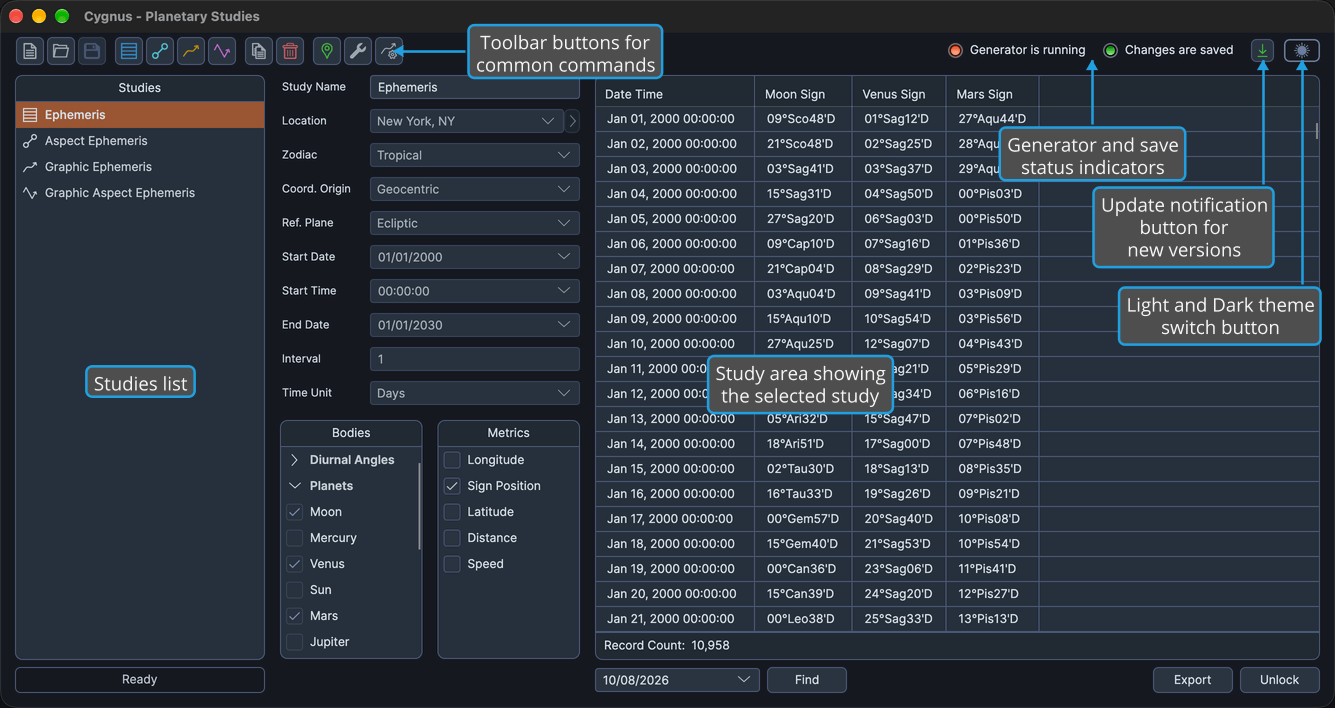Click the Bodies list scrollbar
The width and height of the screenshot is (1335, 708).
click(x=419, y=505)
